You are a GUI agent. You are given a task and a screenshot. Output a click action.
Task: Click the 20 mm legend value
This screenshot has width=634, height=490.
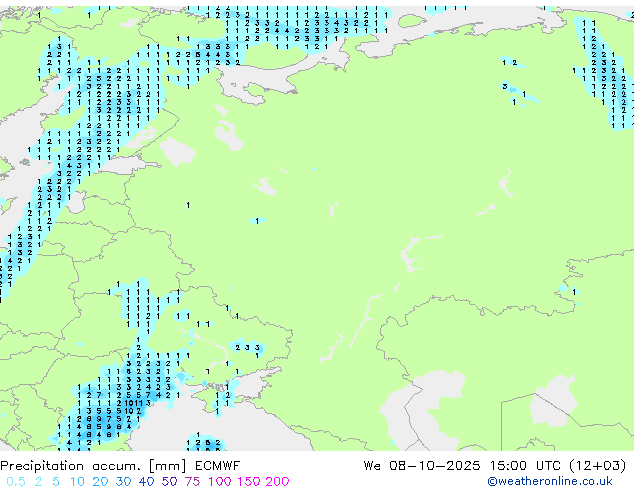(100, 482)
